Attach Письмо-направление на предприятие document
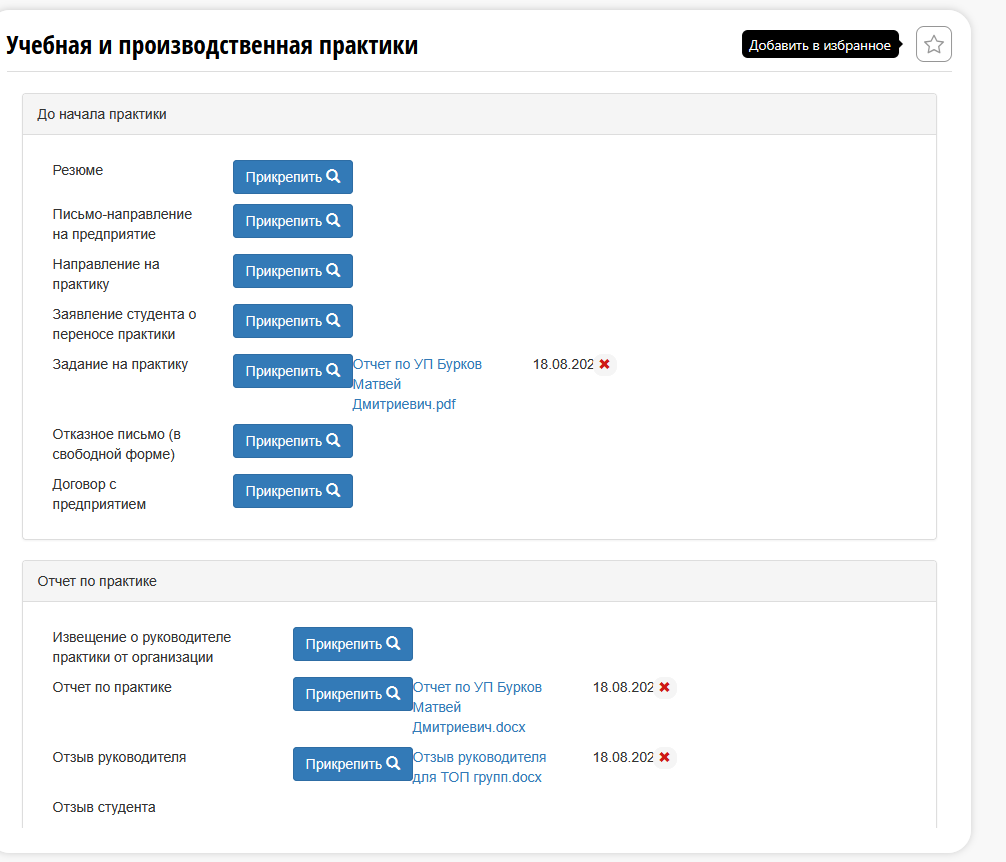Viewport: 1006px width, 862px height. pos(293,221)
